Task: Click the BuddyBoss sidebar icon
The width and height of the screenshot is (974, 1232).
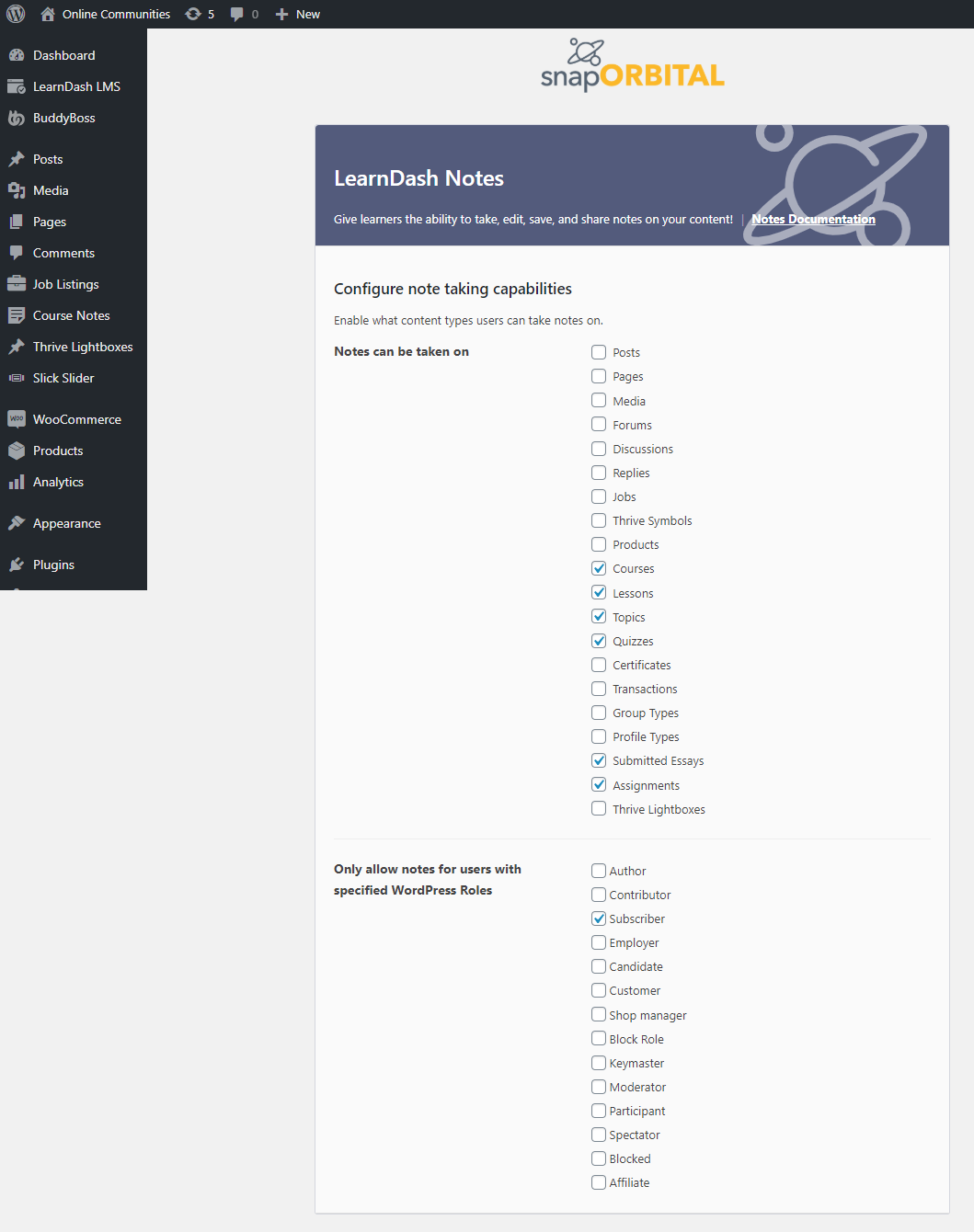Action: (17, 118)
